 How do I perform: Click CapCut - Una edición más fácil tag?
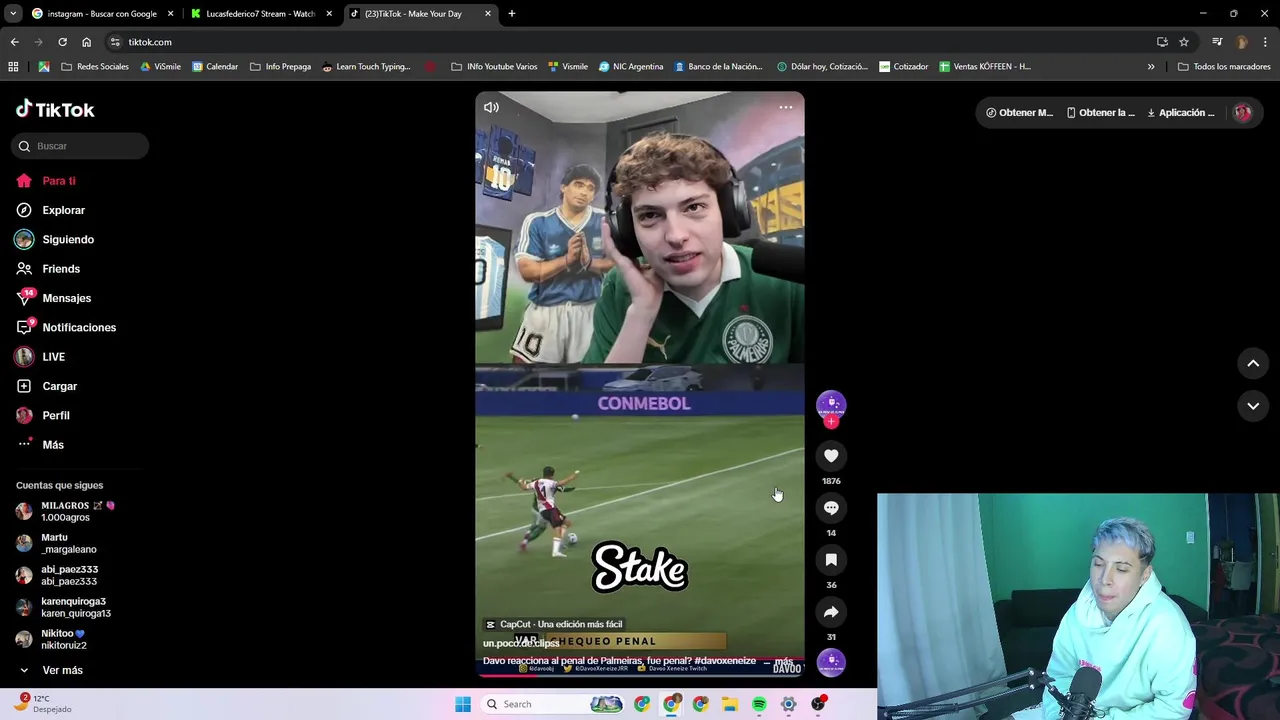554,624
